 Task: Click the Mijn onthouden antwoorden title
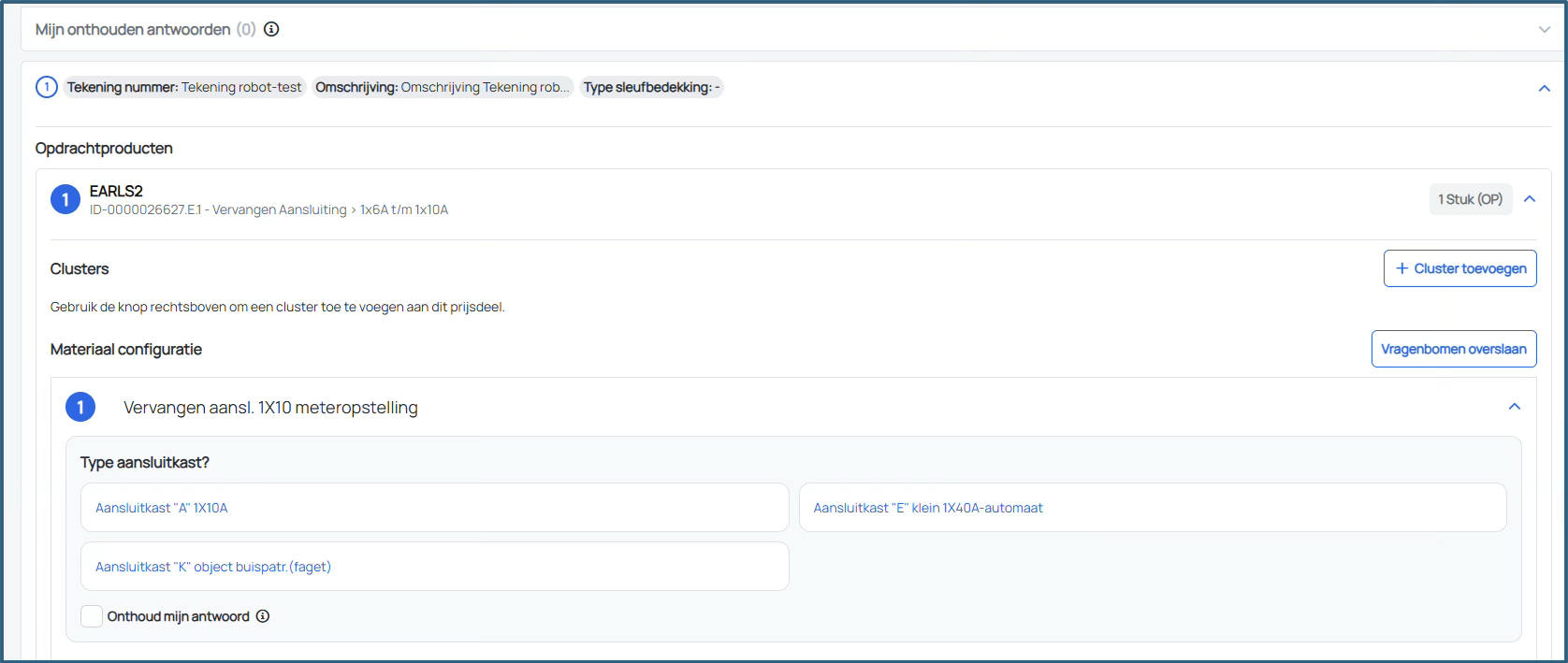(133, 29)
